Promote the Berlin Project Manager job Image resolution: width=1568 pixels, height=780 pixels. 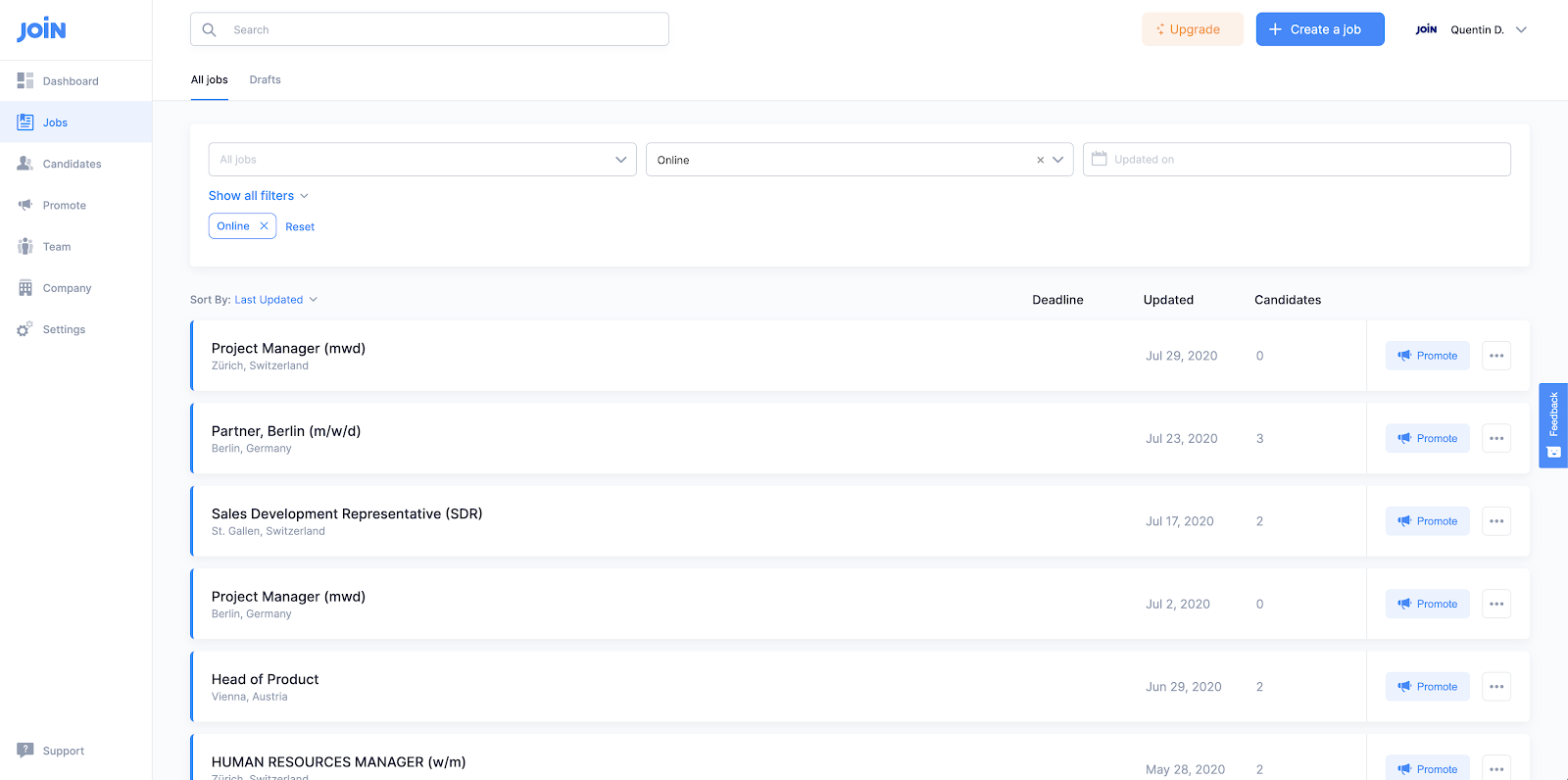(x=1428, y=604)
